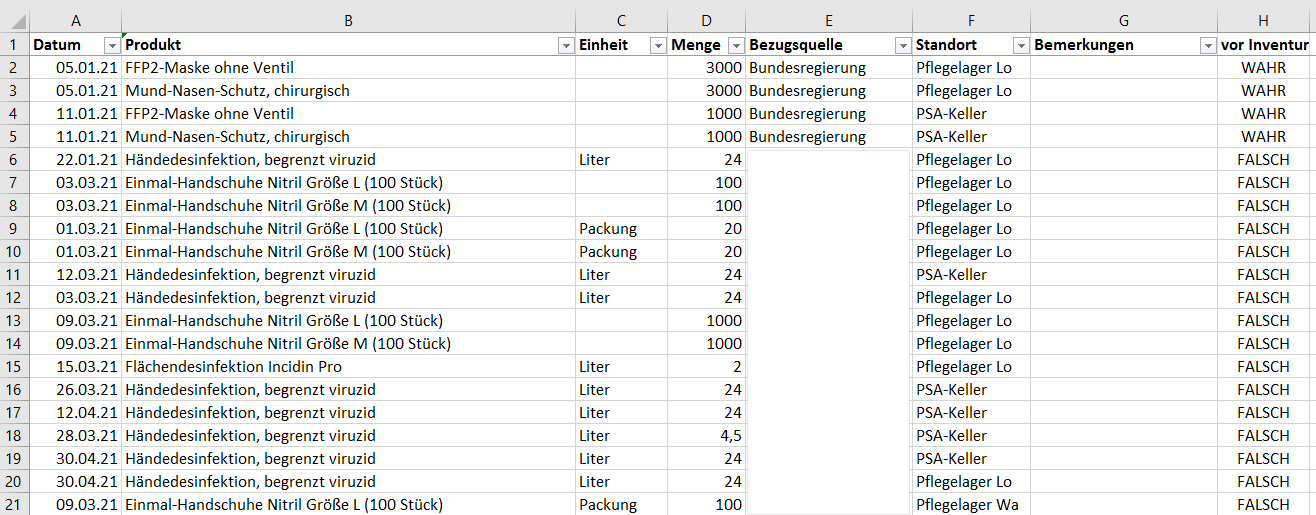Select 'PSA-Keller' location in row 4
Screen dimensions: 1316x515
click(x=971, y=114)
